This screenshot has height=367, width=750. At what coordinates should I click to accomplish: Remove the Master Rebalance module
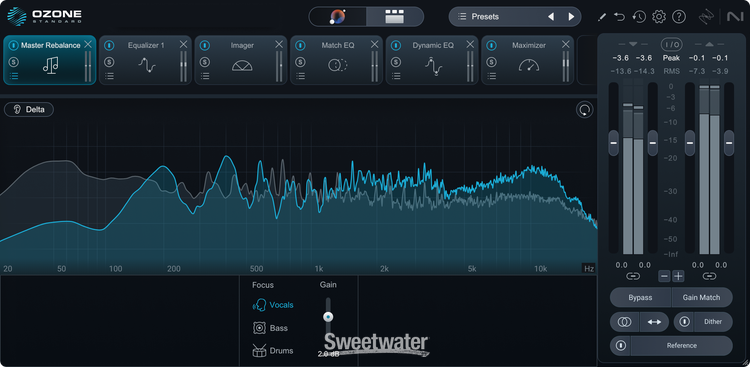(x=88, y=44)
